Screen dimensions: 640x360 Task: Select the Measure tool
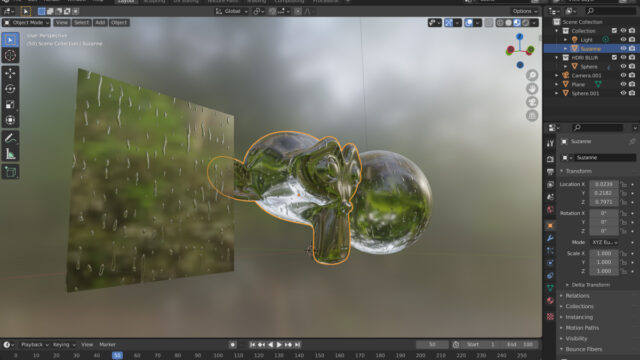10,154
